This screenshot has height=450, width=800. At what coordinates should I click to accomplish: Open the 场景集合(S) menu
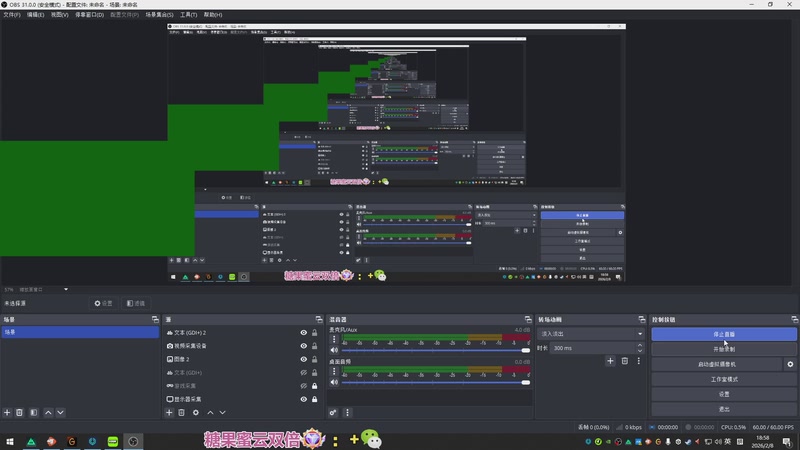pos(159,15)
